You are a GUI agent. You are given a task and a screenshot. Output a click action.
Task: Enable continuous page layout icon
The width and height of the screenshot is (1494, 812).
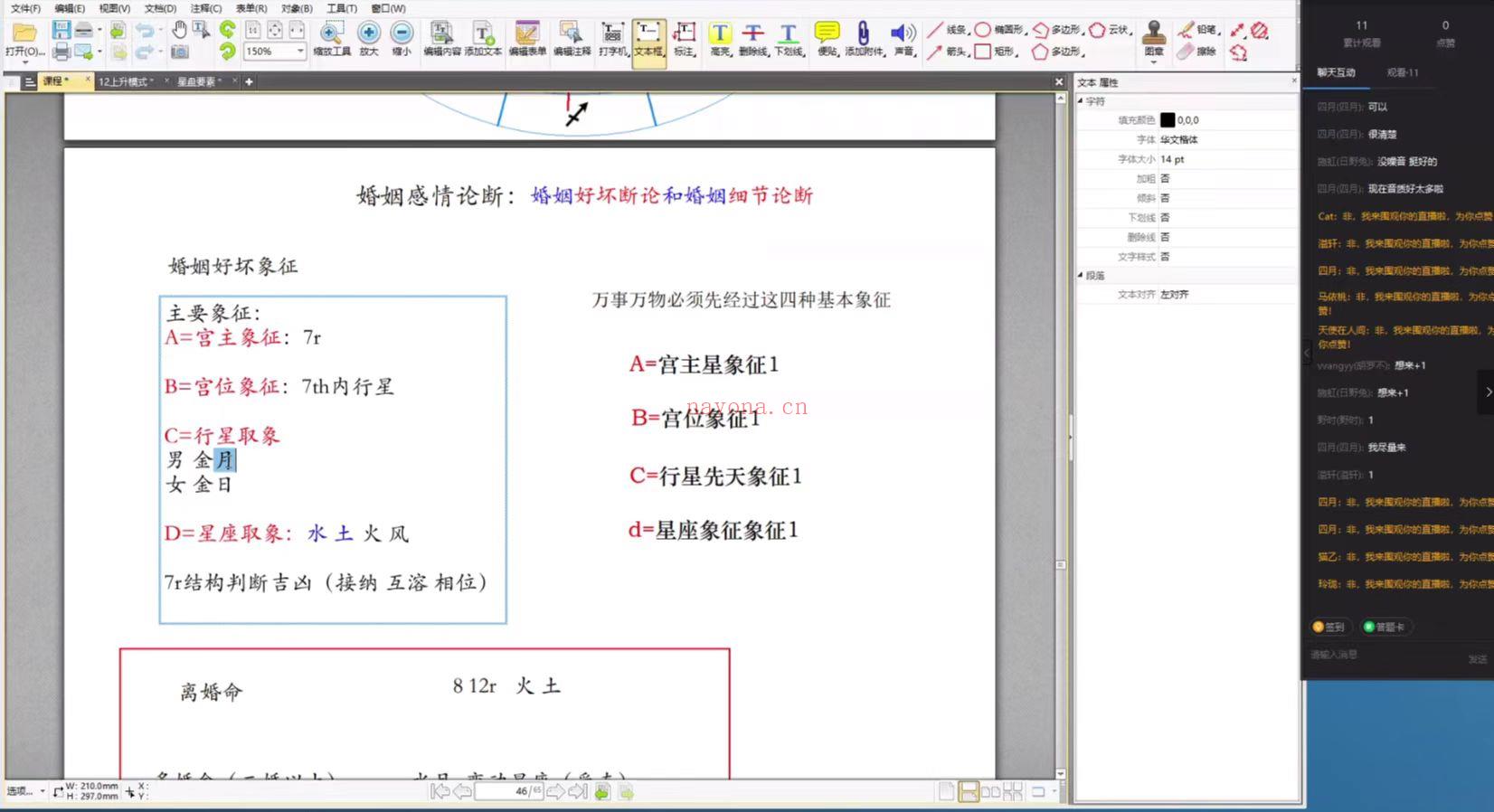point(969,791)
